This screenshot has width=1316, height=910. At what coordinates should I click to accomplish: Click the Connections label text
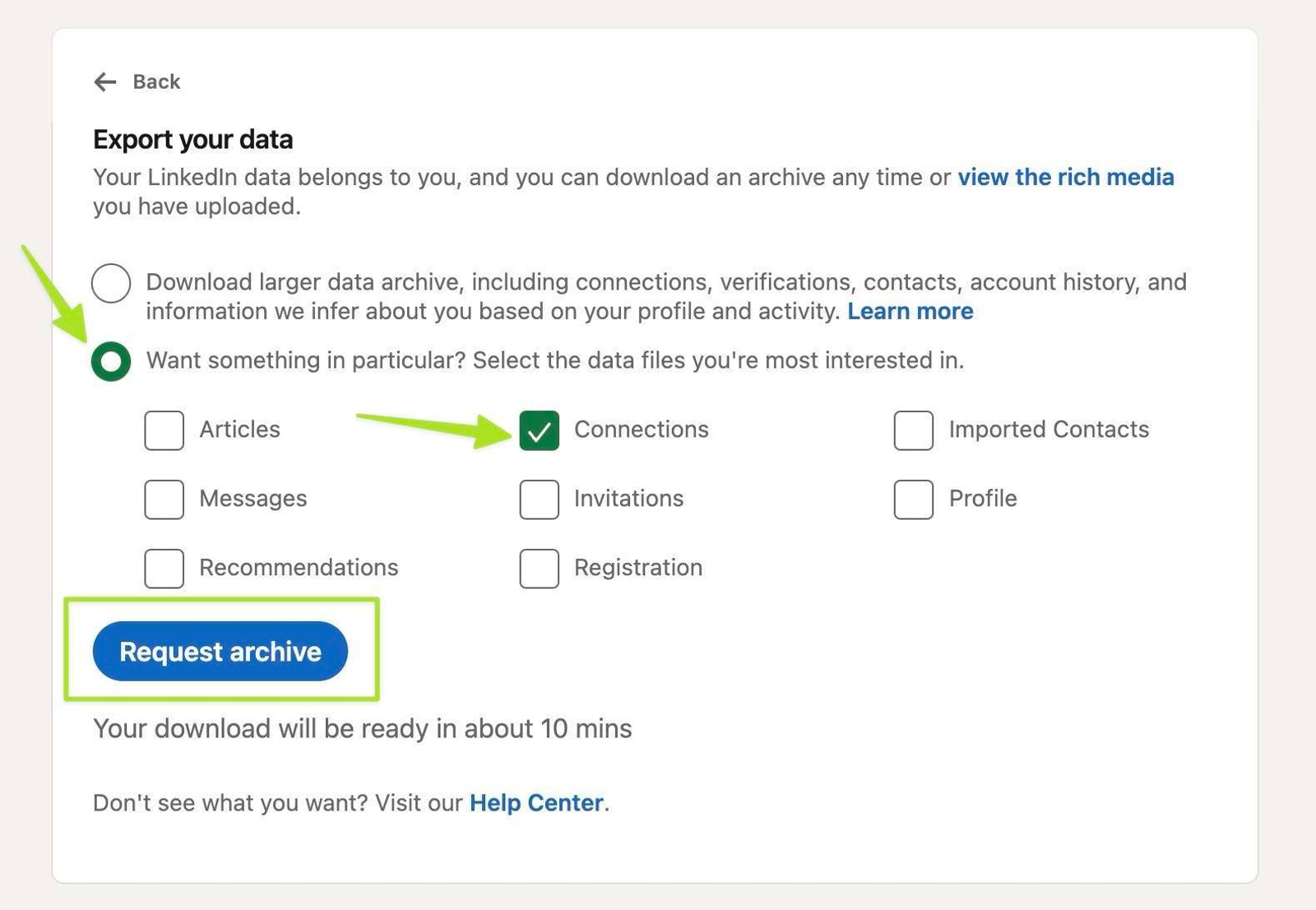pos(642,429)
